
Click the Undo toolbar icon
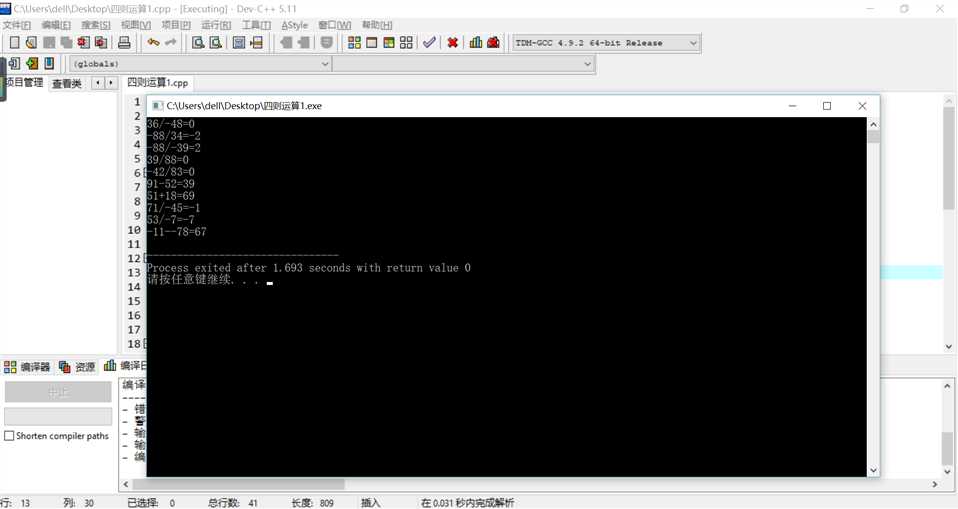[x=153, y=42]
